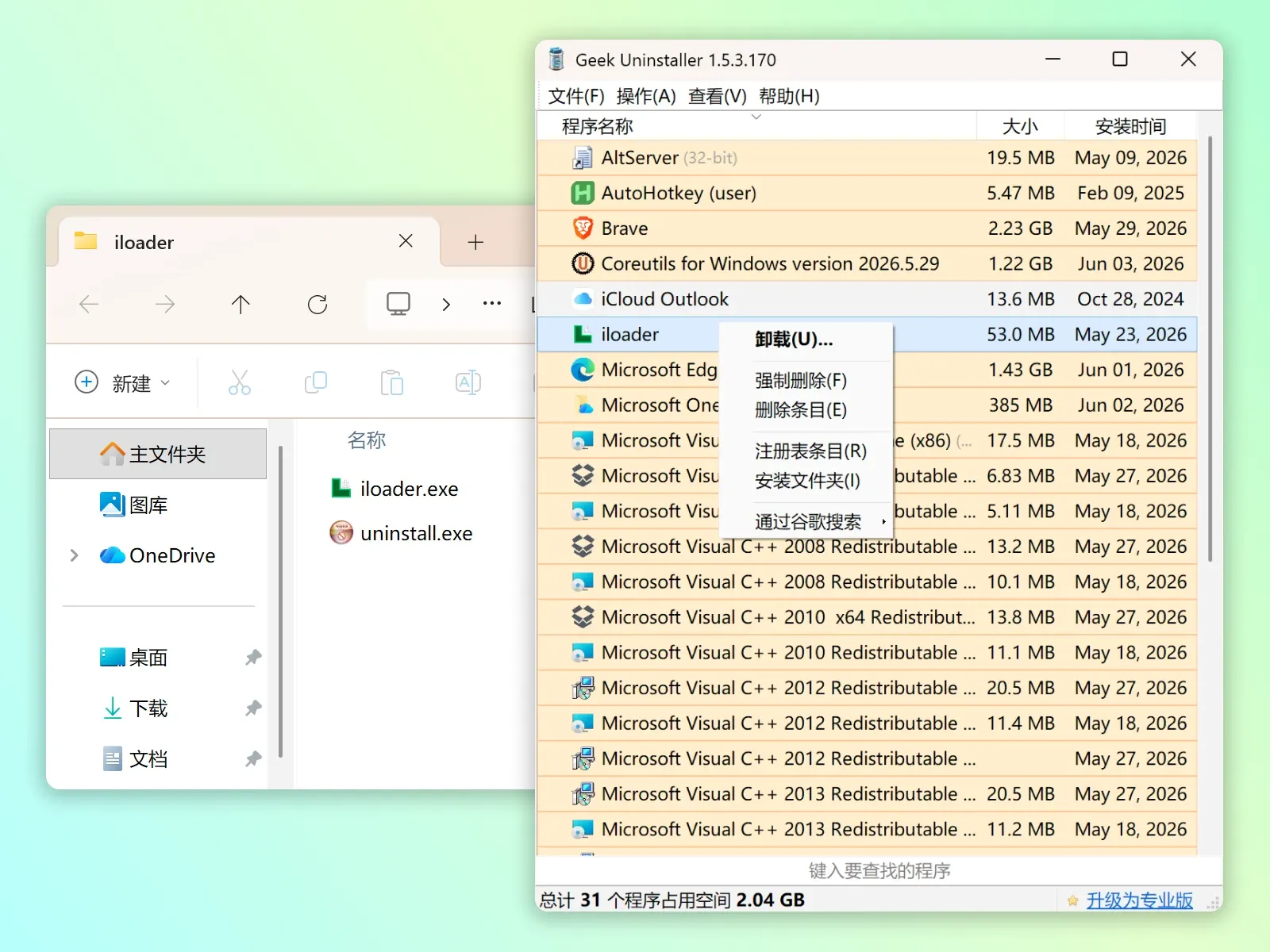The image size is (1270, 952).
Task: Click the This PC monitor icon in address bar
Action: coord(398,304)
